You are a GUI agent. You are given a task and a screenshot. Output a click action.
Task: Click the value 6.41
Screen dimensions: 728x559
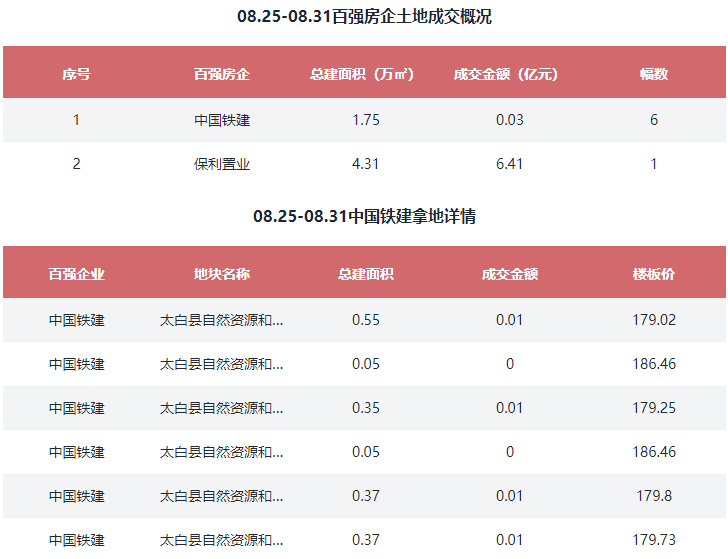coord(510,164)
